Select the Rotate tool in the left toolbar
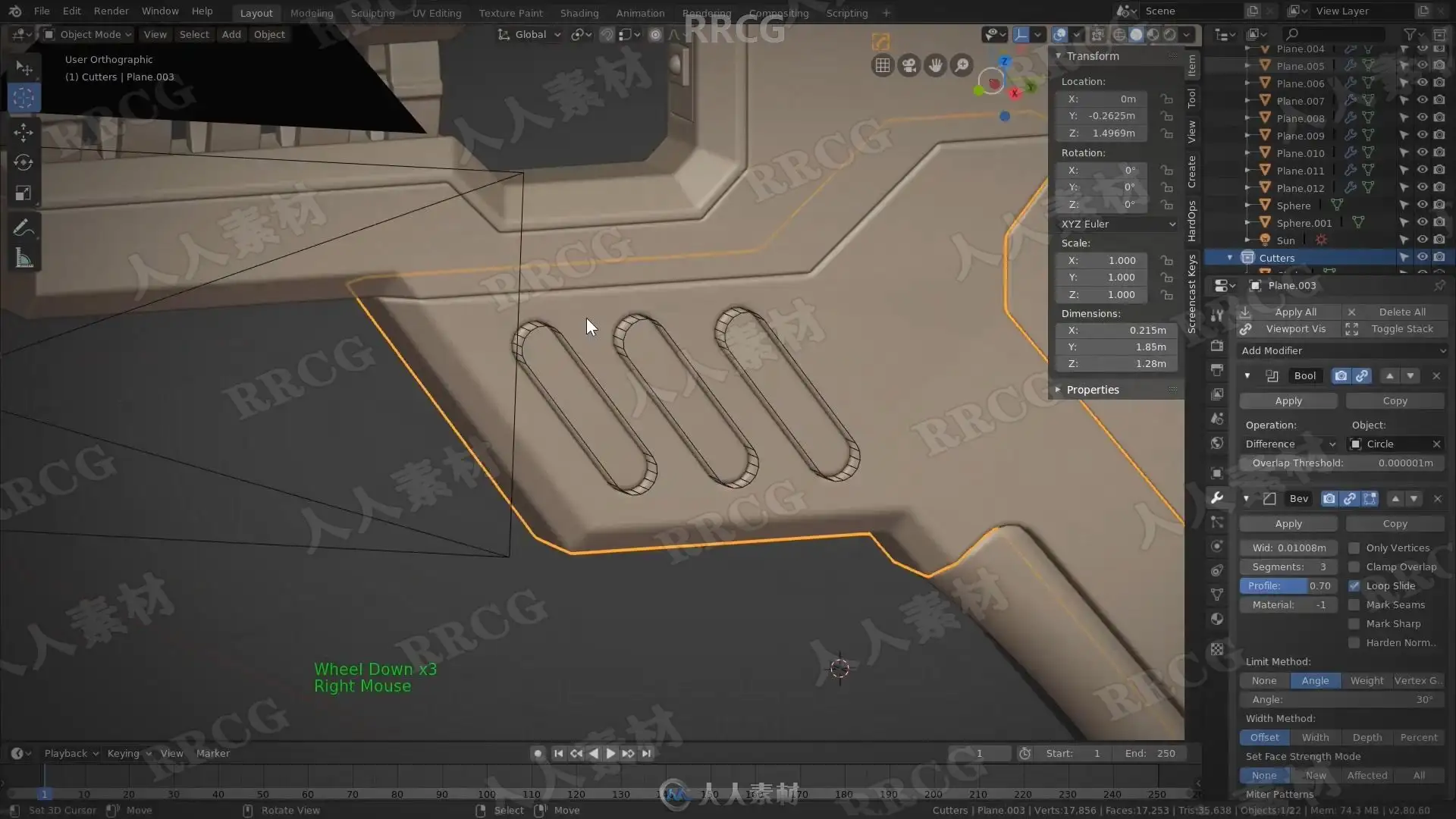The image size is (1456, 819). [x=24, y=162]
